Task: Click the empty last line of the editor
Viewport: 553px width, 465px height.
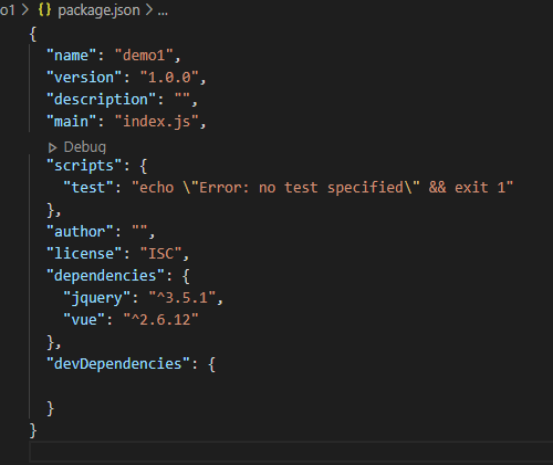Action: (291, 452)
